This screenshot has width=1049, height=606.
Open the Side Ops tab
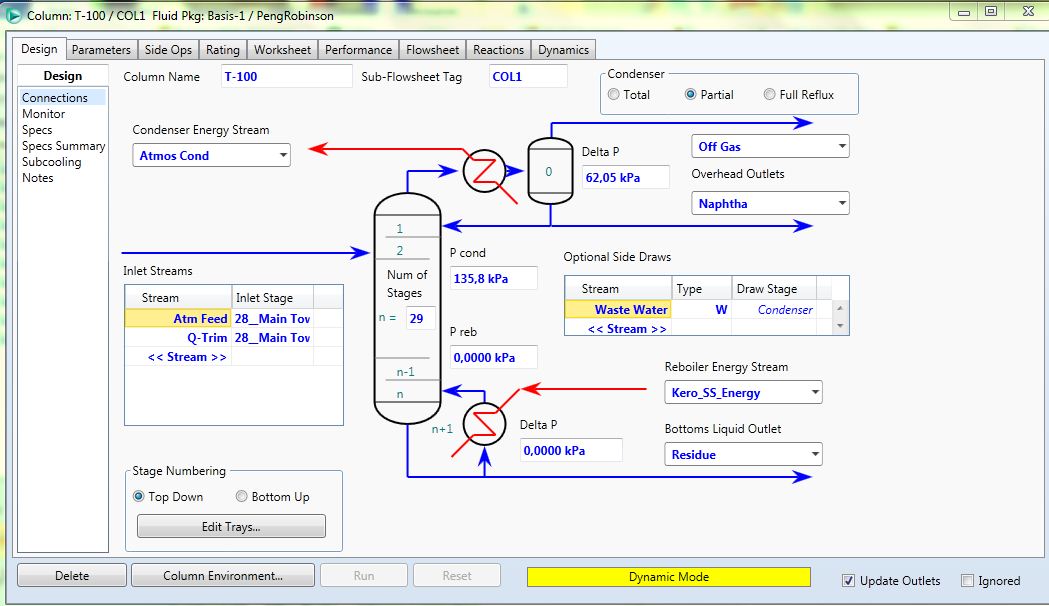[168, 50]
